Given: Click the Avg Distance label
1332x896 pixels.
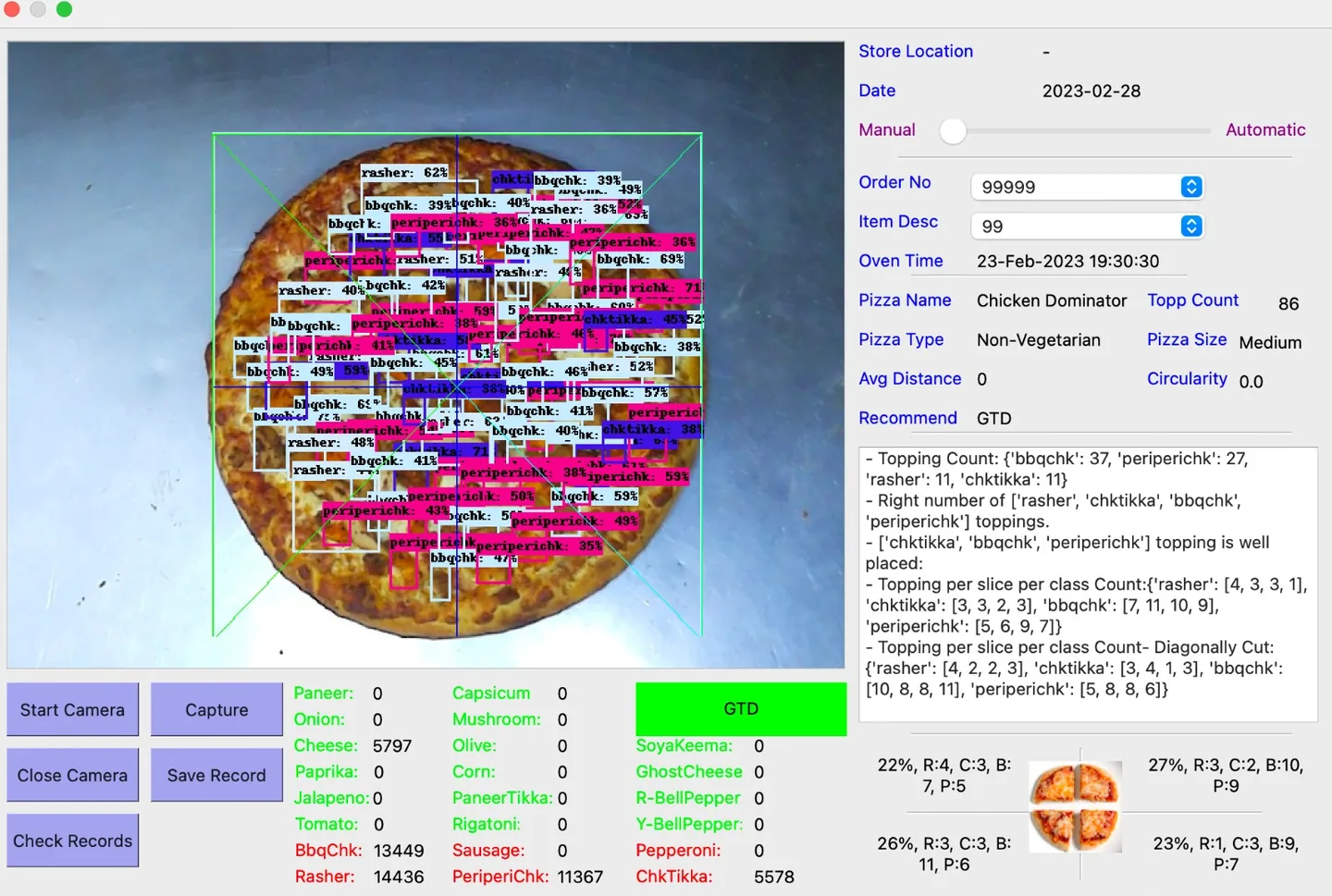Looking at the screenshot, I should tap(909, 379).
